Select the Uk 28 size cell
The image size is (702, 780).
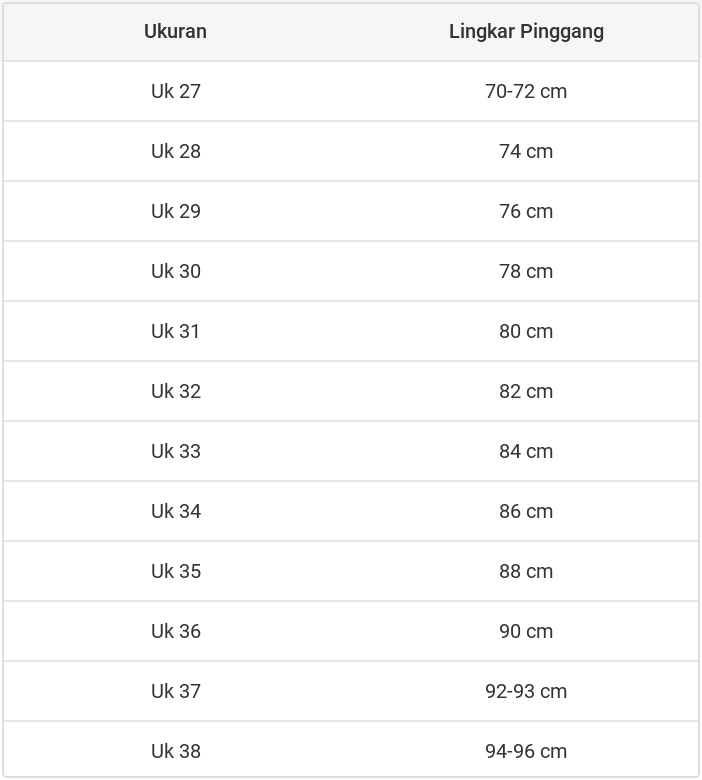pos(176,151)
